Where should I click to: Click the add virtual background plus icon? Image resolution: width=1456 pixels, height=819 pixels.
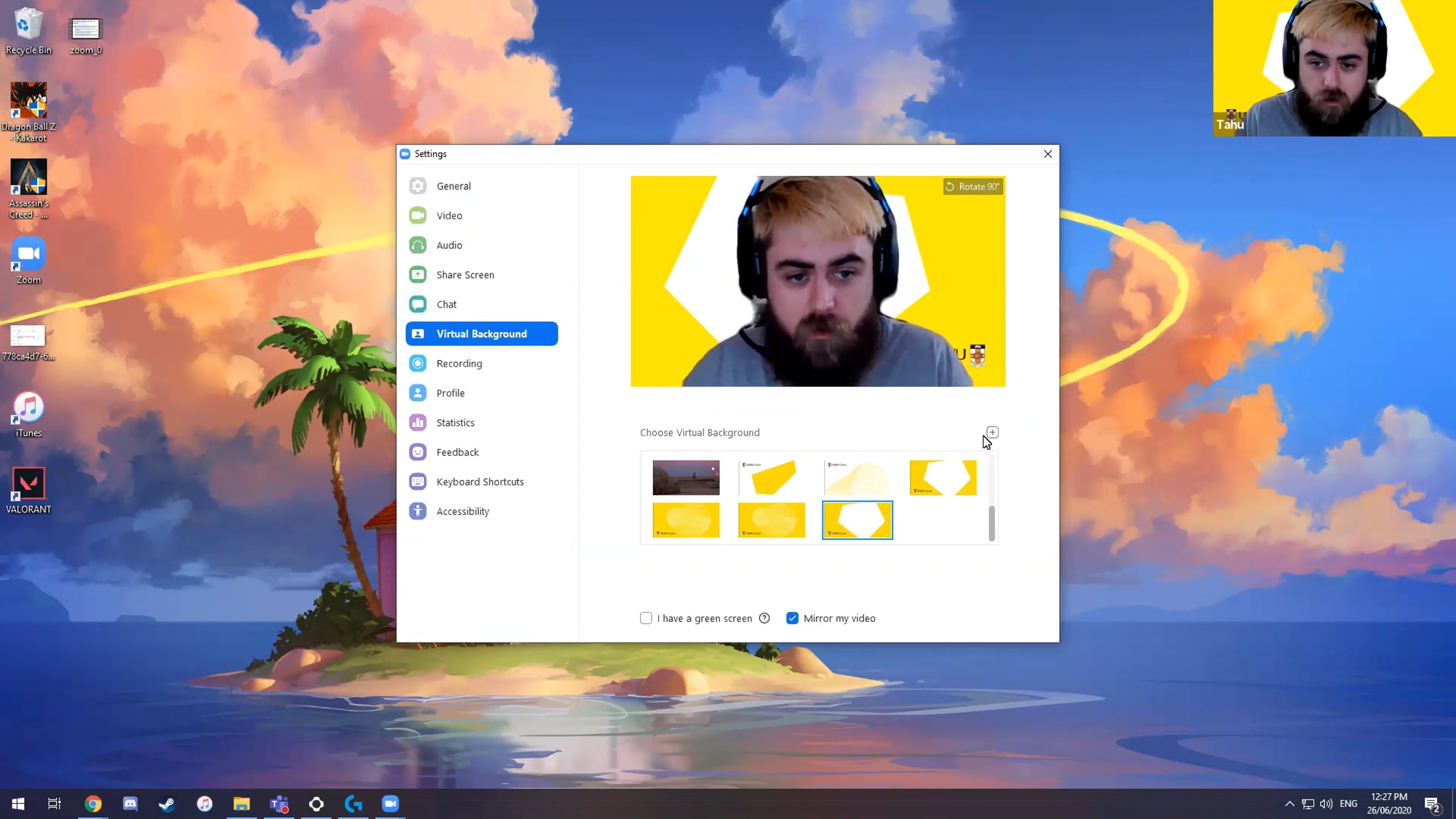click(992, 432)
